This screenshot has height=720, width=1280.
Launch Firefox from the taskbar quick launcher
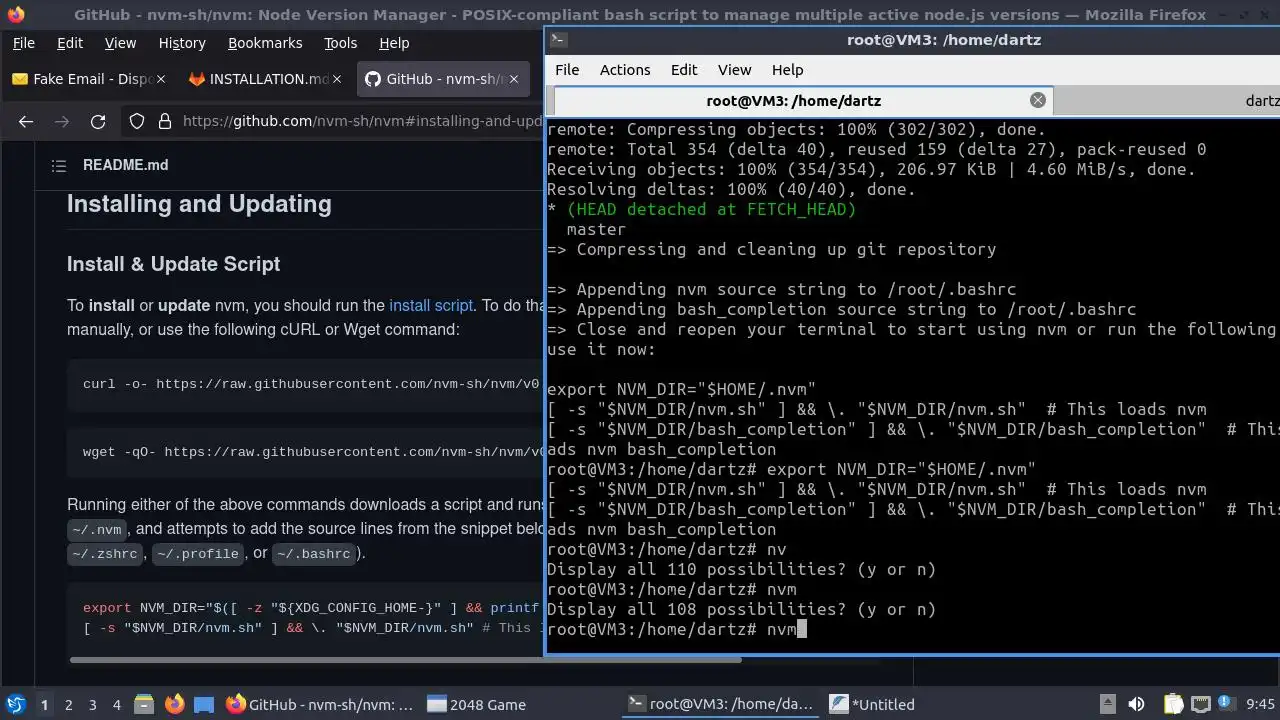tap(174, 704)
